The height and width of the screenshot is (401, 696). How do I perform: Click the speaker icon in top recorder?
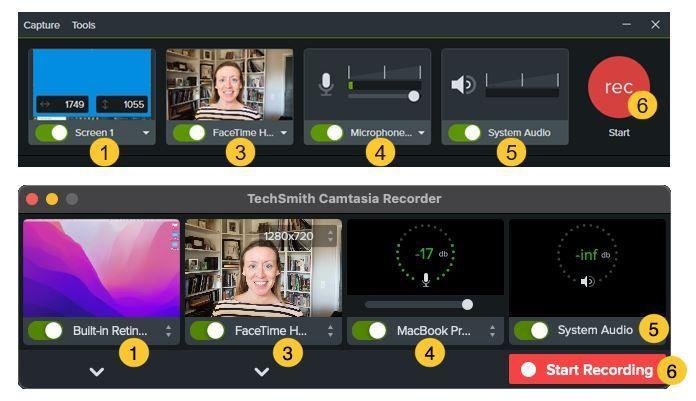click(x=463, y=84)
